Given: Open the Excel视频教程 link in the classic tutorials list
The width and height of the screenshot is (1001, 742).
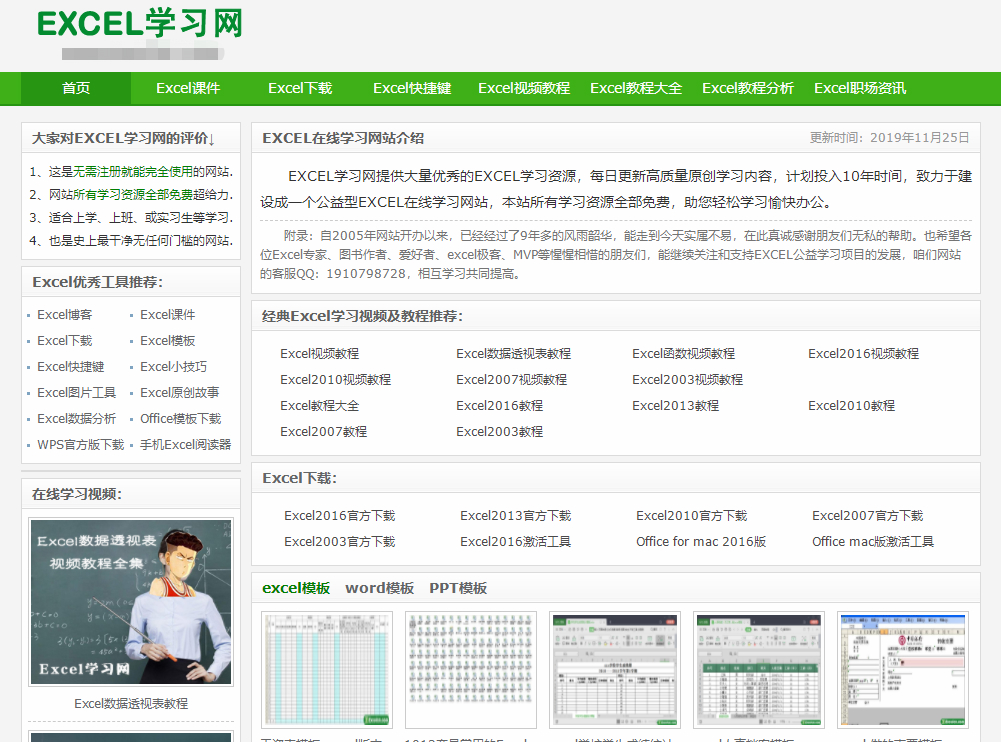Looking at the screenshot, I should (x=320, y=354).
